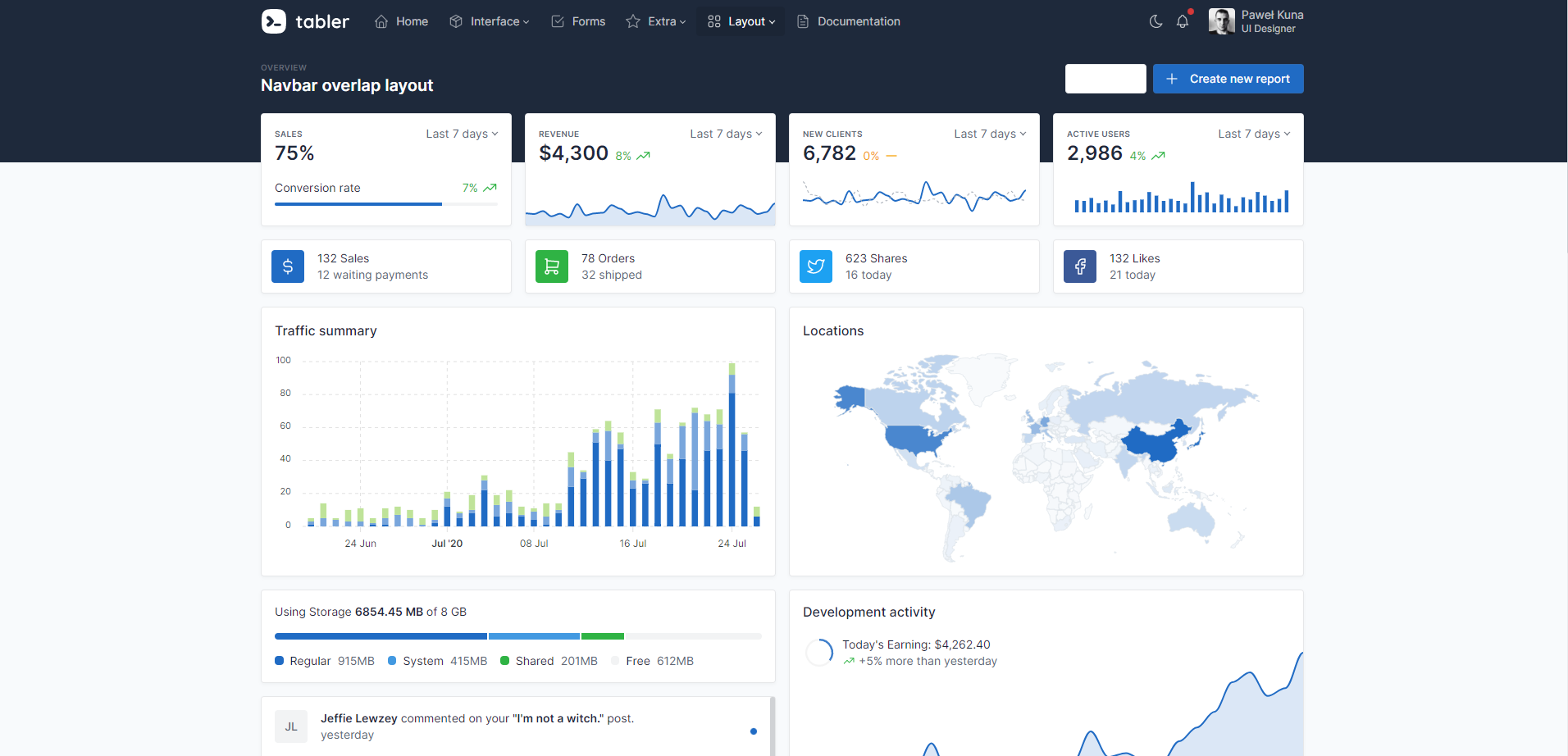Screen dimensions: 1568x756
Task: Click 'Using Storage 6854.45 MB' text
Action: [349, 612]
